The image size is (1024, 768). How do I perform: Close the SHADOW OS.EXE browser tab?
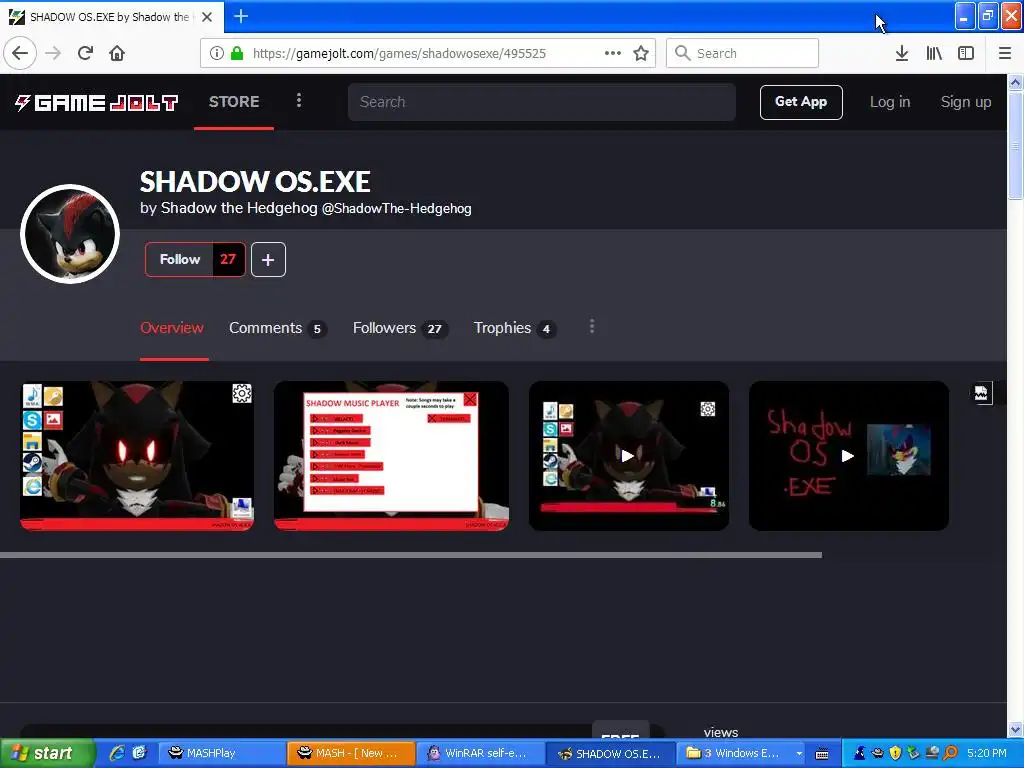207,17
